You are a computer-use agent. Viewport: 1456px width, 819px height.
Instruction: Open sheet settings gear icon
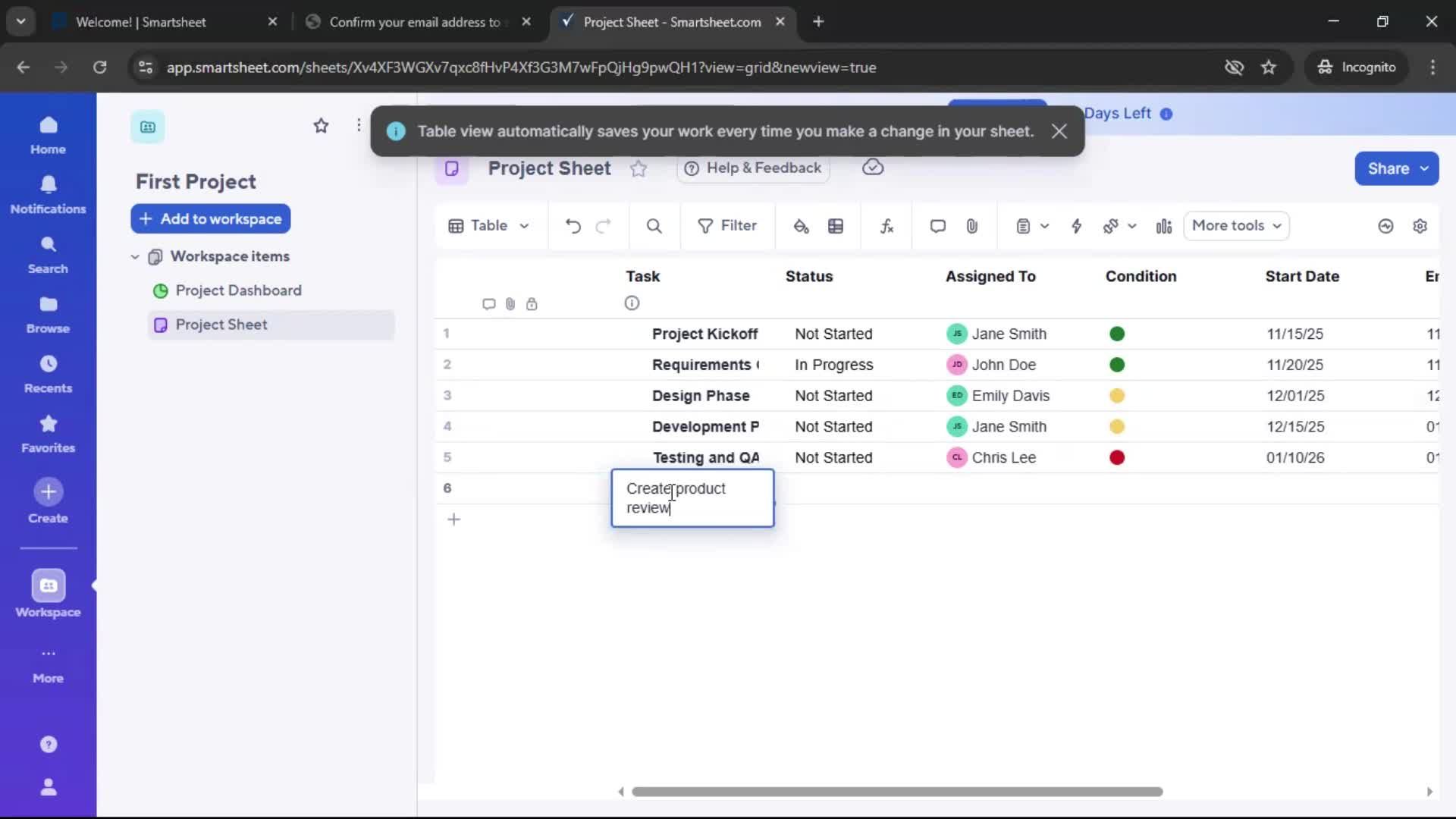click(1421, 226)
